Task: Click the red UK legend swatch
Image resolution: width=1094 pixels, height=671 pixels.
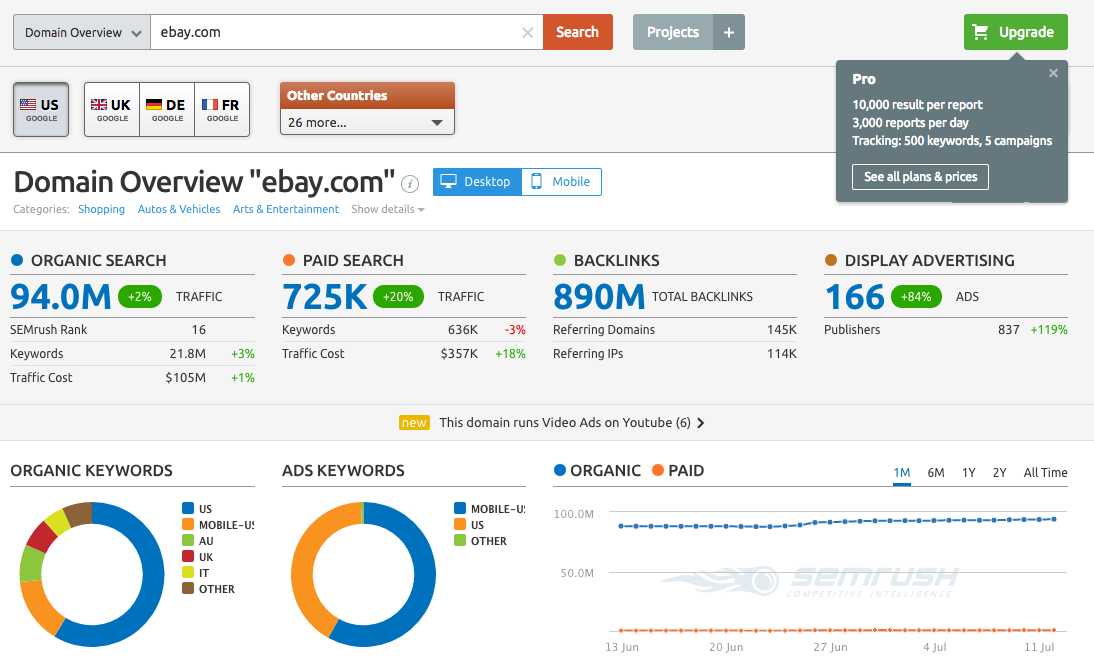Action: pyautogui.click(x=188, y=557)
